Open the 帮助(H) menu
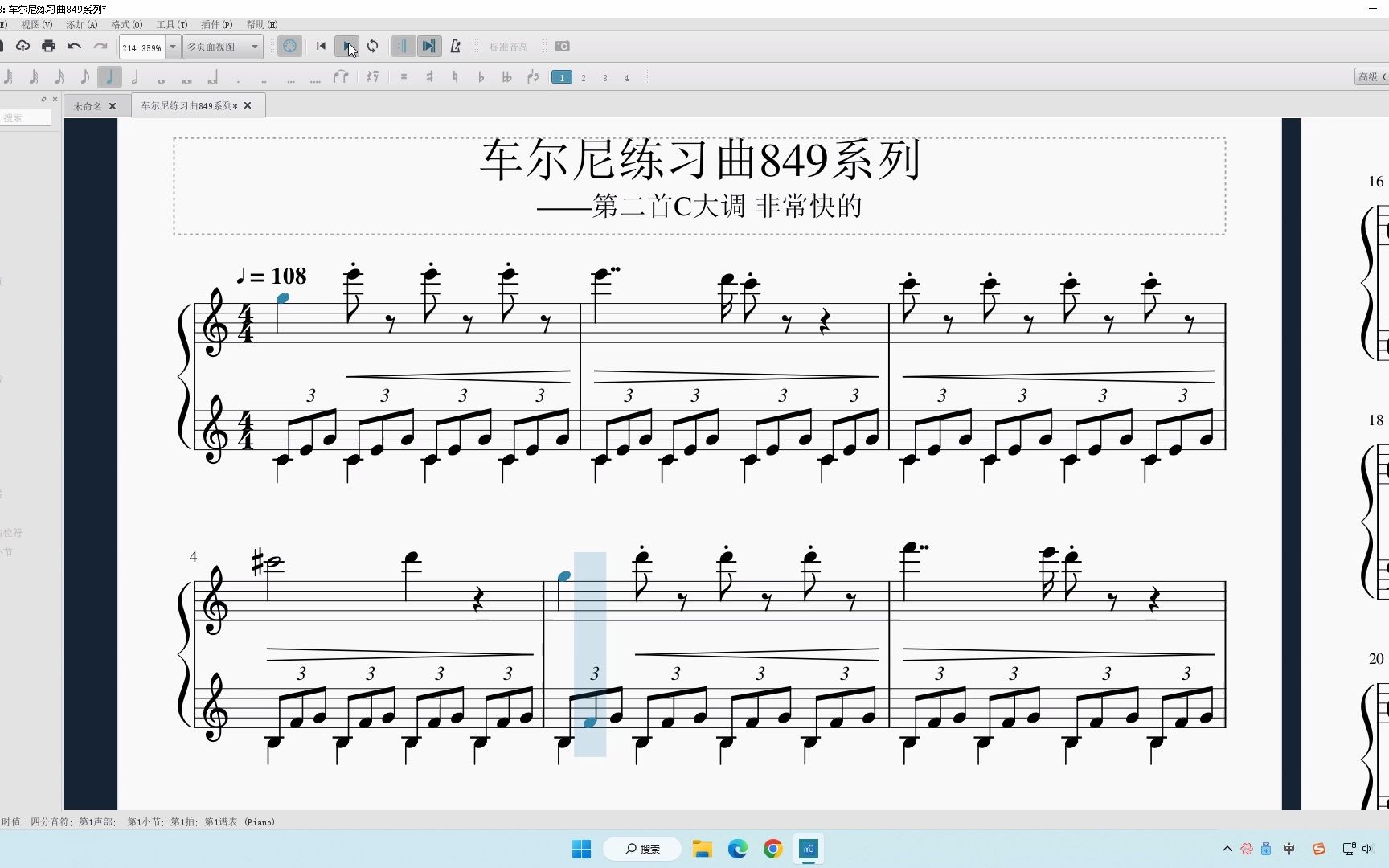The height and width of the screenshot is (868, 1389). (x=262, y=25)
